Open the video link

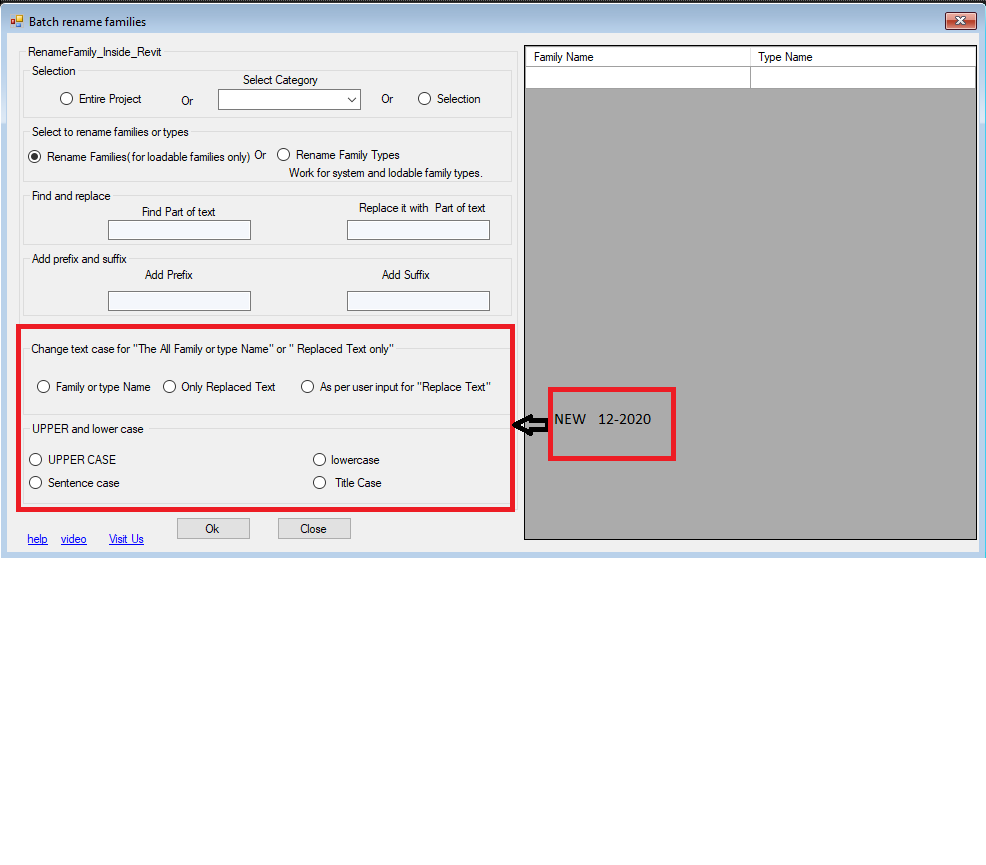pos(74,539)
